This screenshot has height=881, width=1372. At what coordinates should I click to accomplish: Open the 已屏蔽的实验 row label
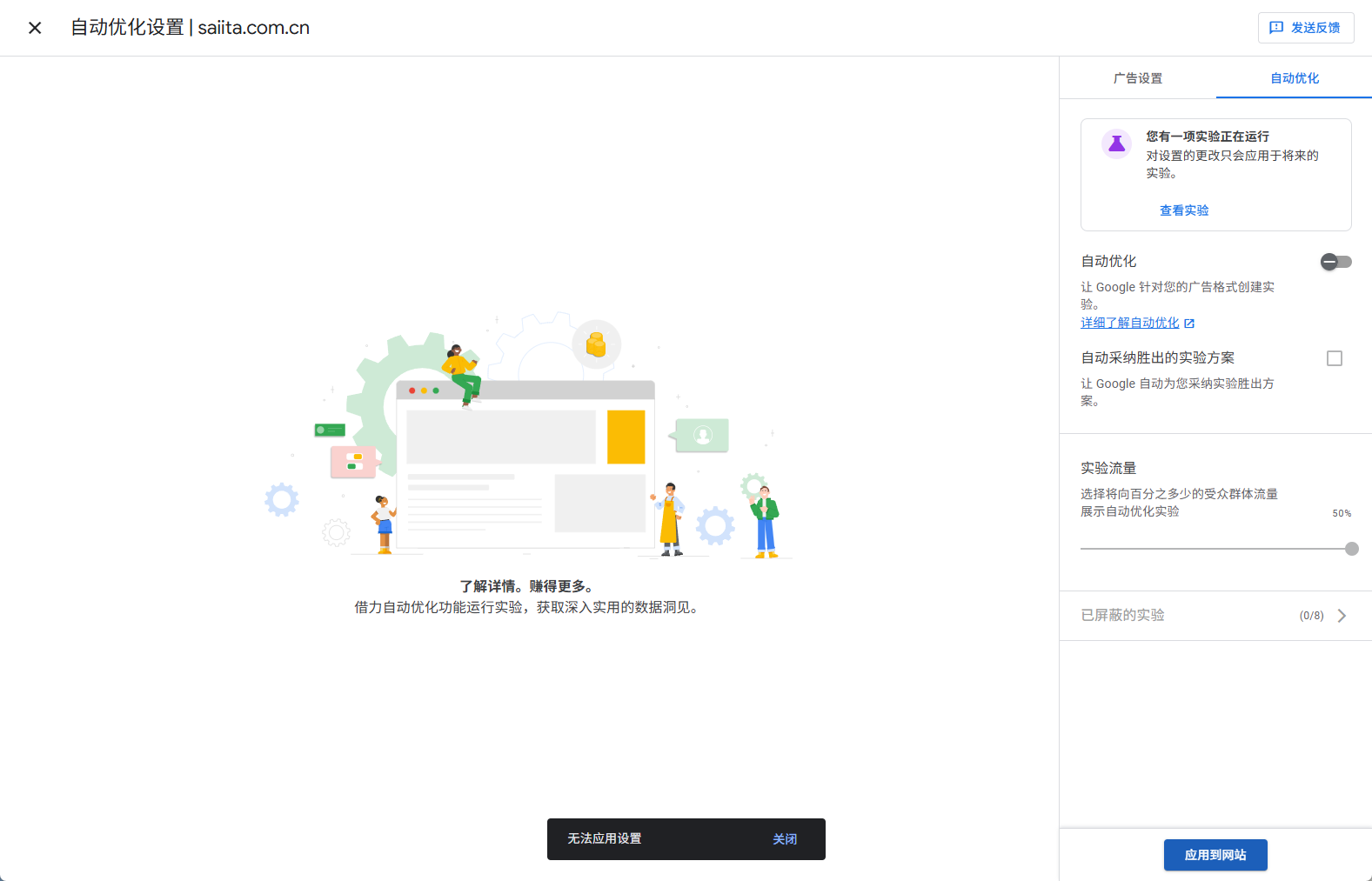pos(1122,615)
